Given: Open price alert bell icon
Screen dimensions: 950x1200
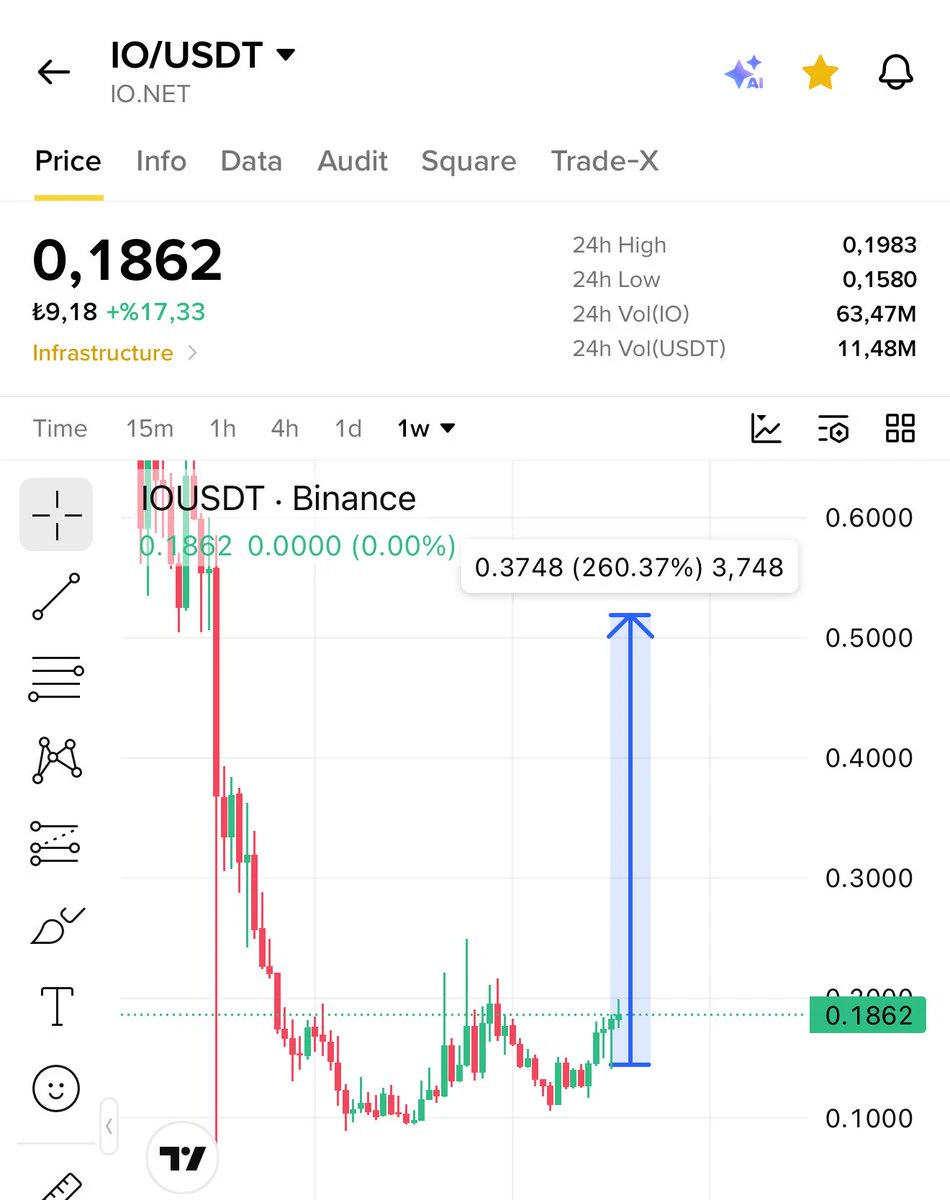Looking at the screenshot, I should (x=896, y=72).
